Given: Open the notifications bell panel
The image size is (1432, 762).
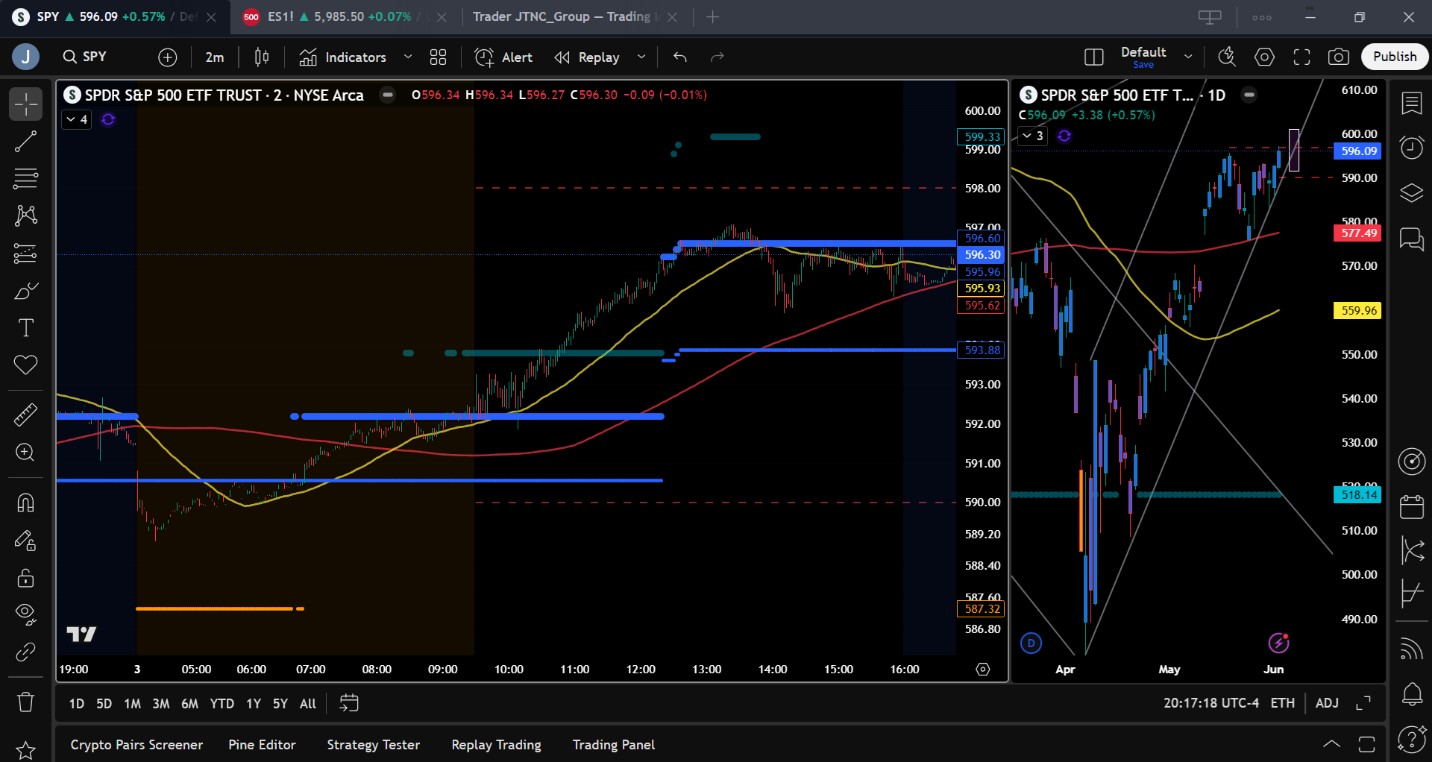Looking at the screenshot, I should (x=1412, y=693).
